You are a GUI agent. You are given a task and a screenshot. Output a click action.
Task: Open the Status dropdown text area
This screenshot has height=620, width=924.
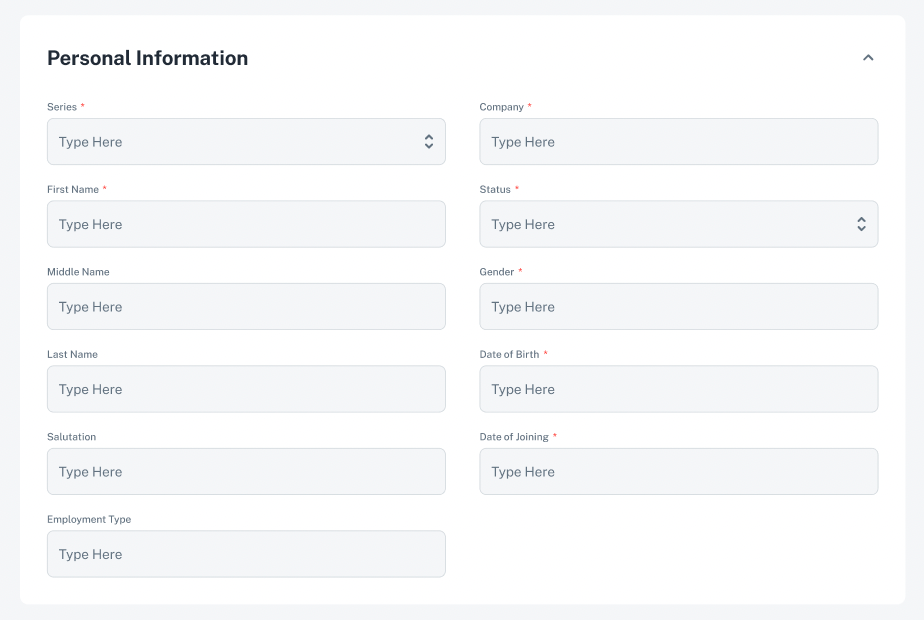[x=660, y=225]
